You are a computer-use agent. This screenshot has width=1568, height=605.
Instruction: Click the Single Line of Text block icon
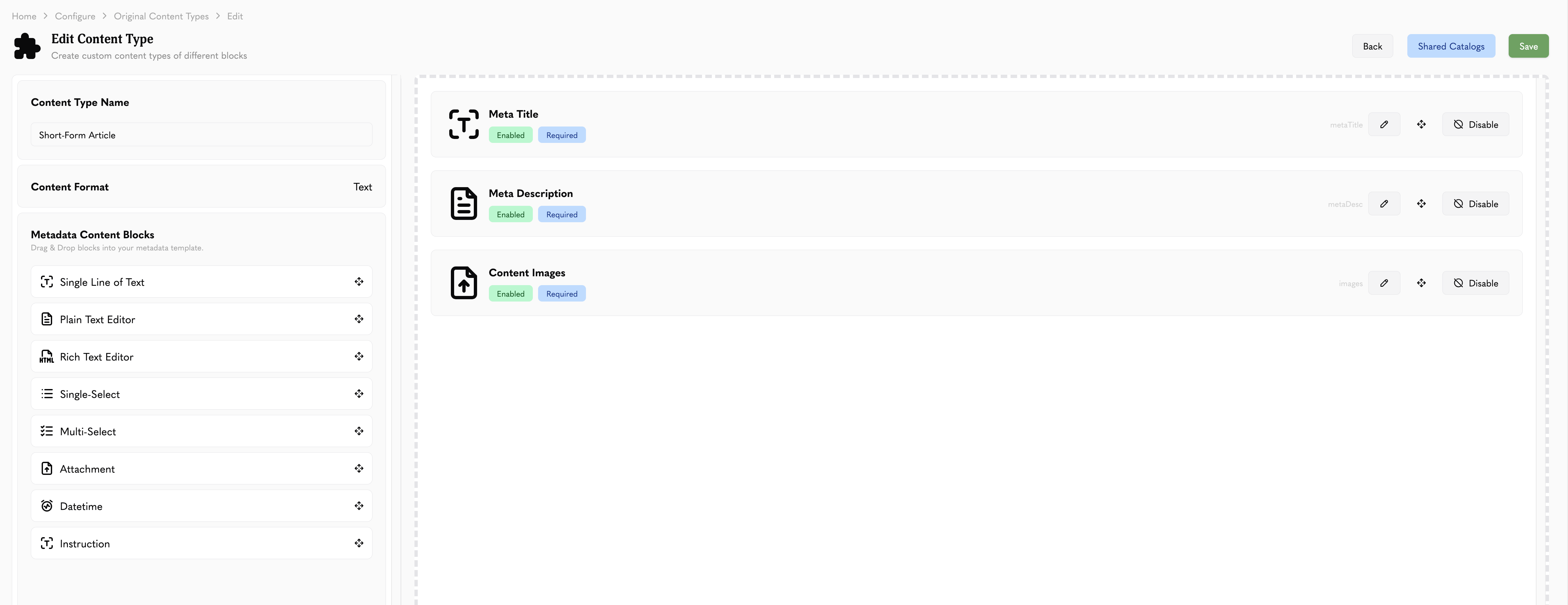(47, 282)
